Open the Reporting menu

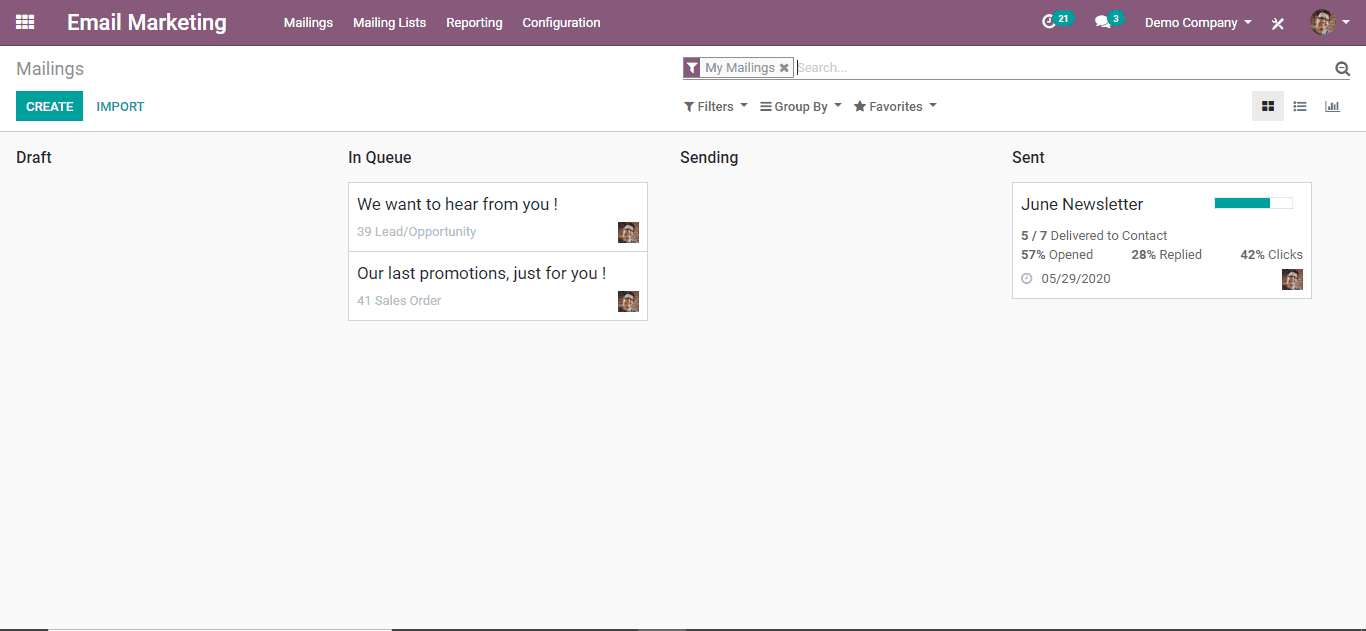(x=474, y=22)
